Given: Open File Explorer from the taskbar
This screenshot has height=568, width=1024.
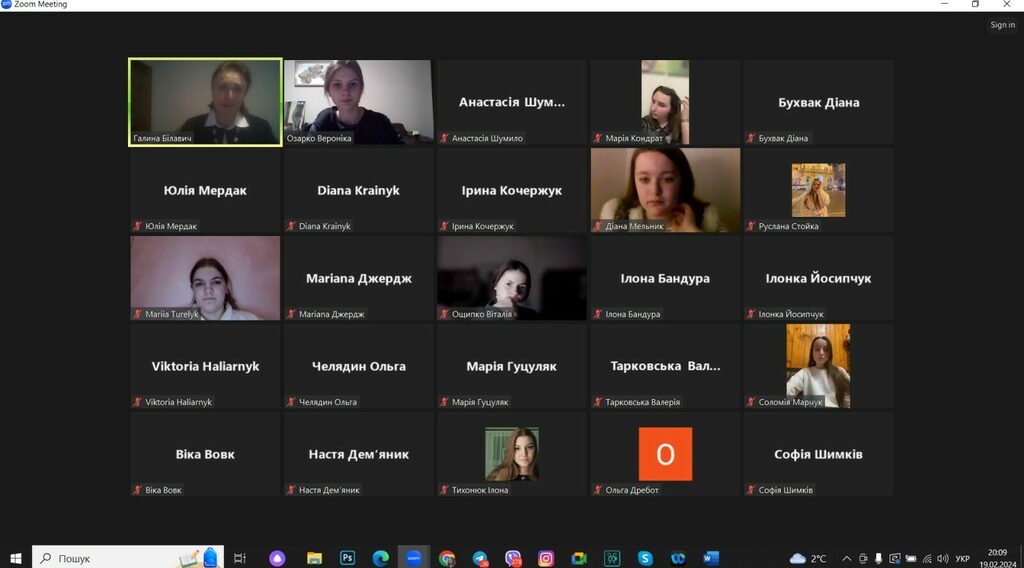Looking at the screenshot, I should [314, 558].
